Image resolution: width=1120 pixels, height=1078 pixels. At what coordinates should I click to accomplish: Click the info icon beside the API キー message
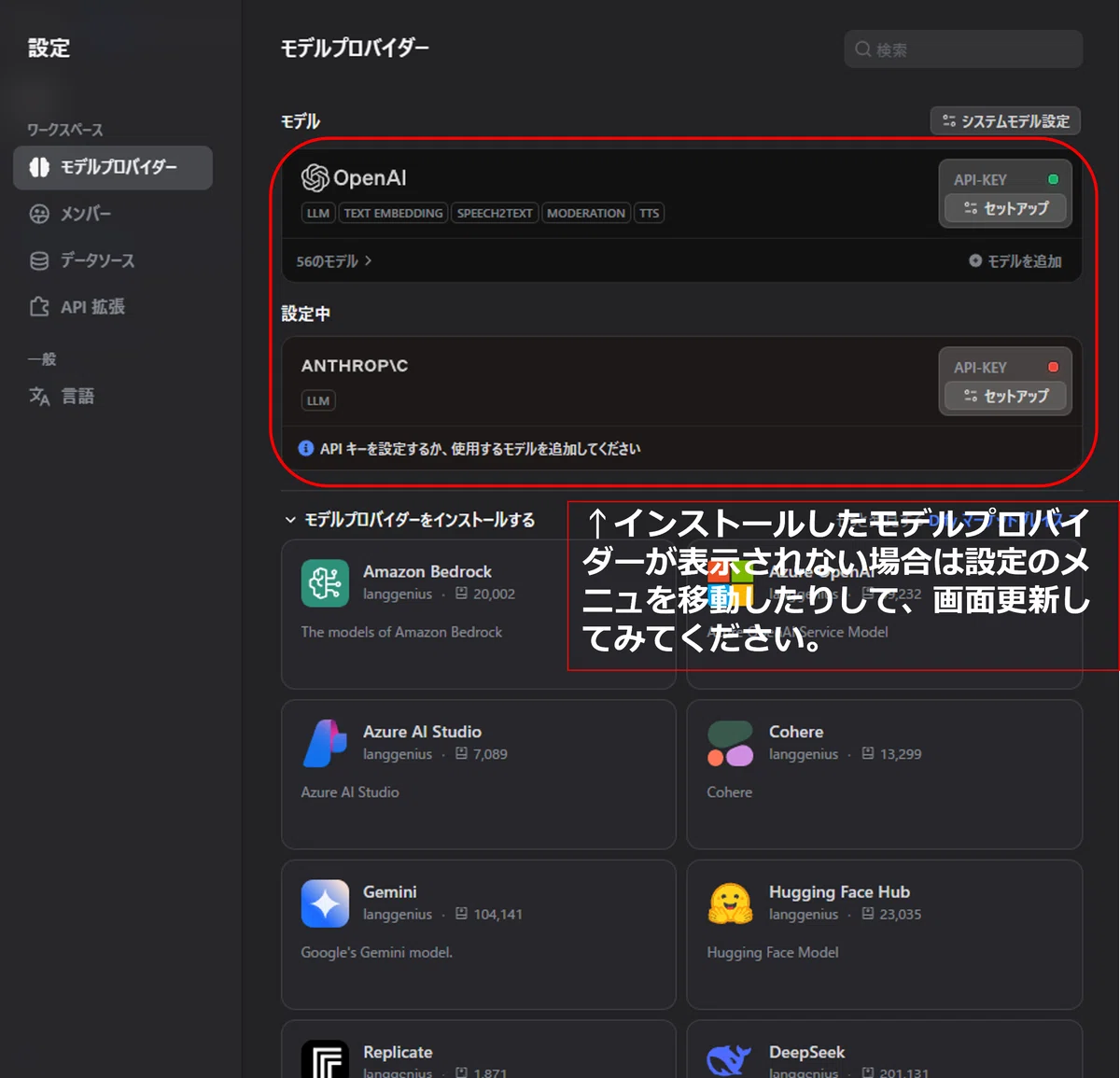(x=305, y=448)
